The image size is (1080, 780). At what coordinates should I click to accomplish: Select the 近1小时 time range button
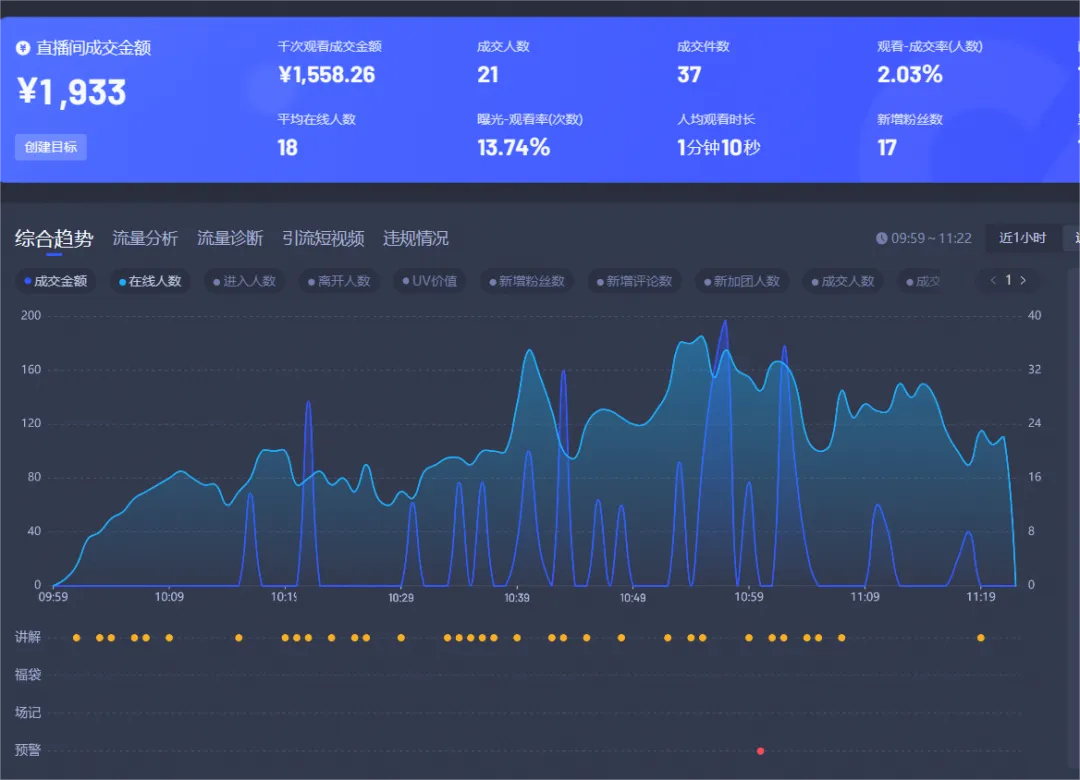pyautogui.click(x=1022, y=238)
